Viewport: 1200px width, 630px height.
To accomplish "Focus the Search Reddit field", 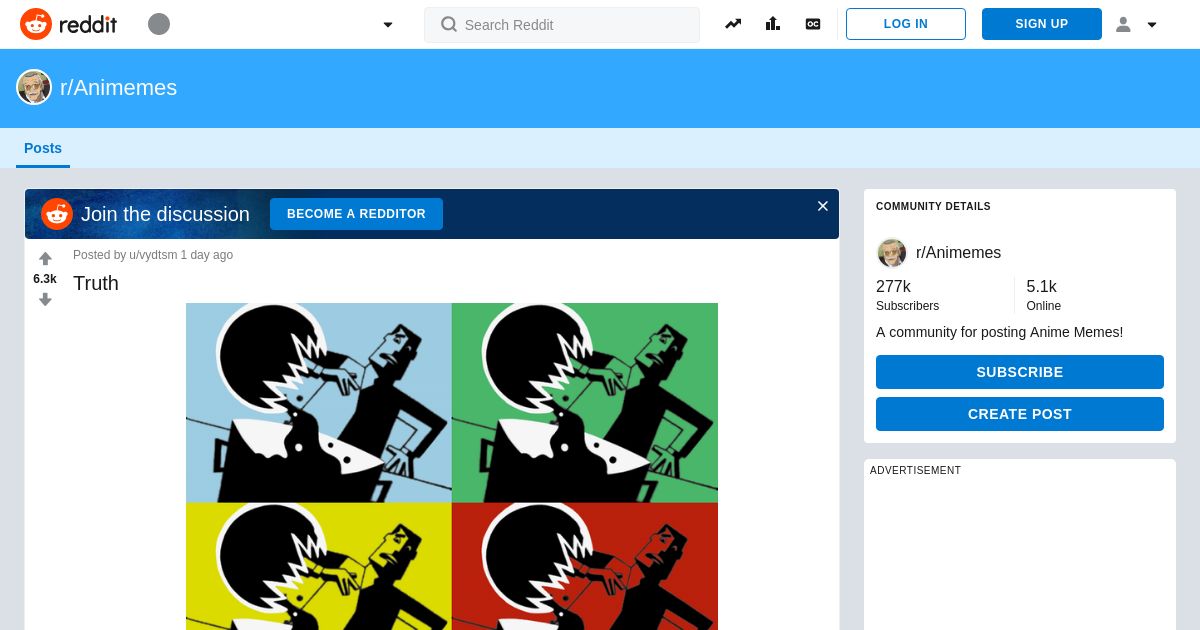I will (x=562, y=25).
